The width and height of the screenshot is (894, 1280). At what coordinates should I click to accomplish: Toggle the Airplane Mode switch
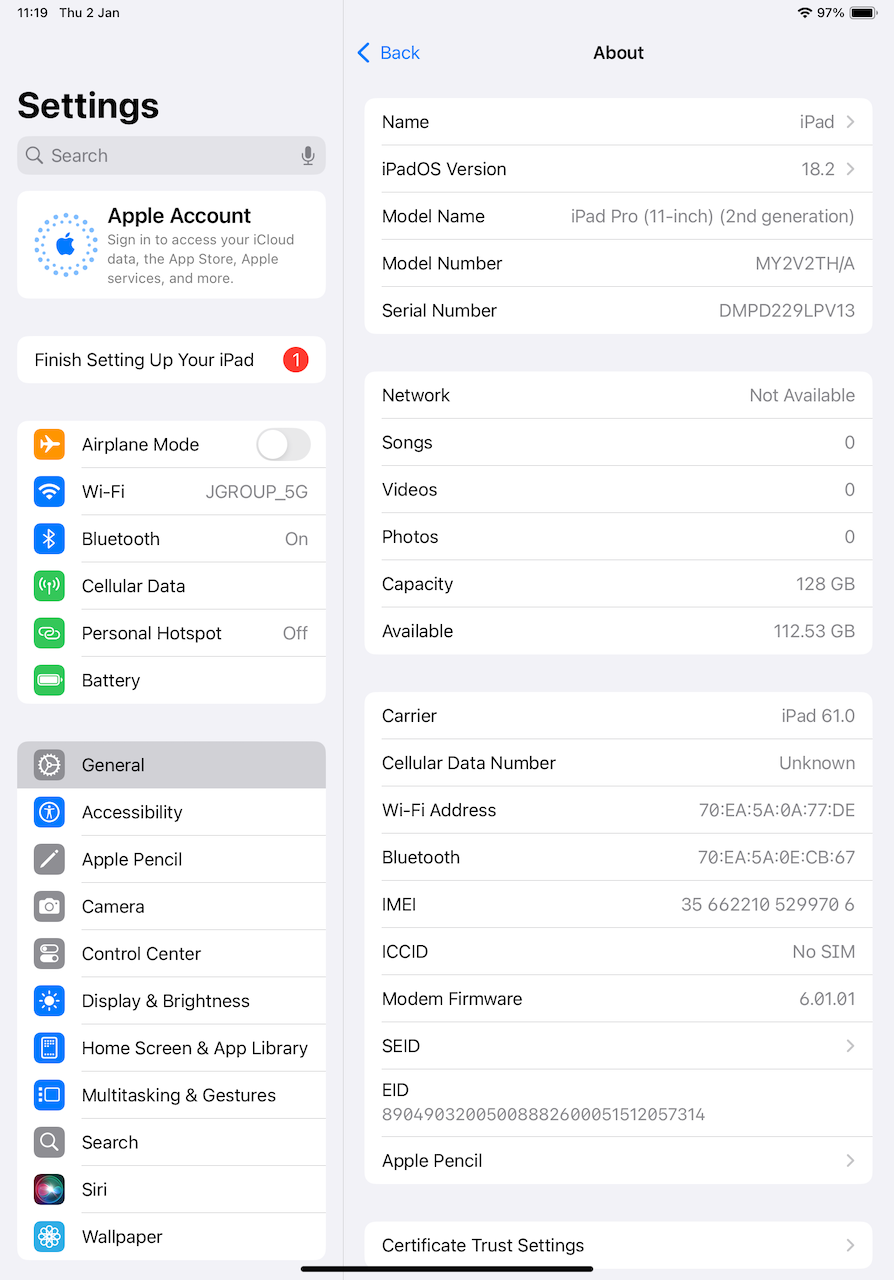point(283,444)
